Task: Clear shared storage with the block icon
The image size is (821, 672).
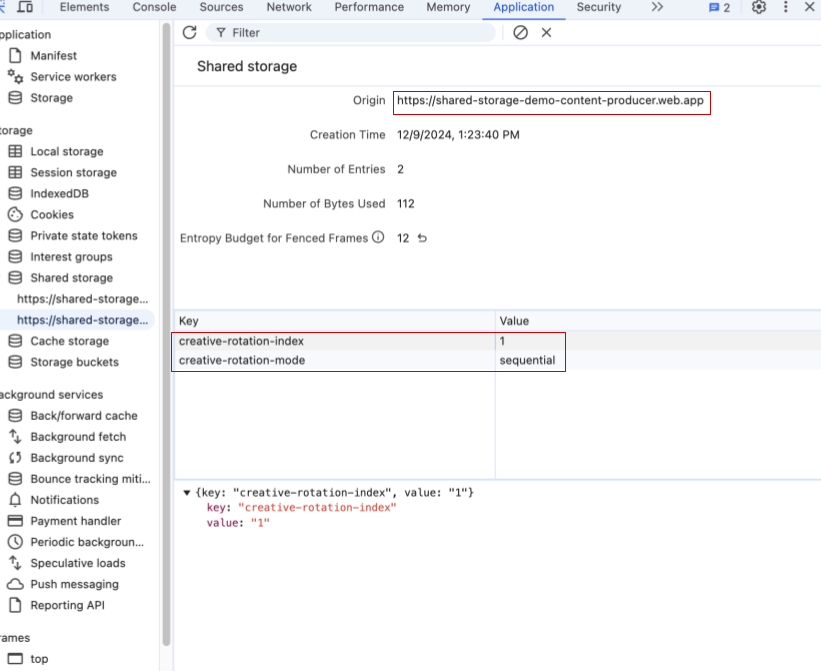Action: pyautogui.click(x=521, y=32)
